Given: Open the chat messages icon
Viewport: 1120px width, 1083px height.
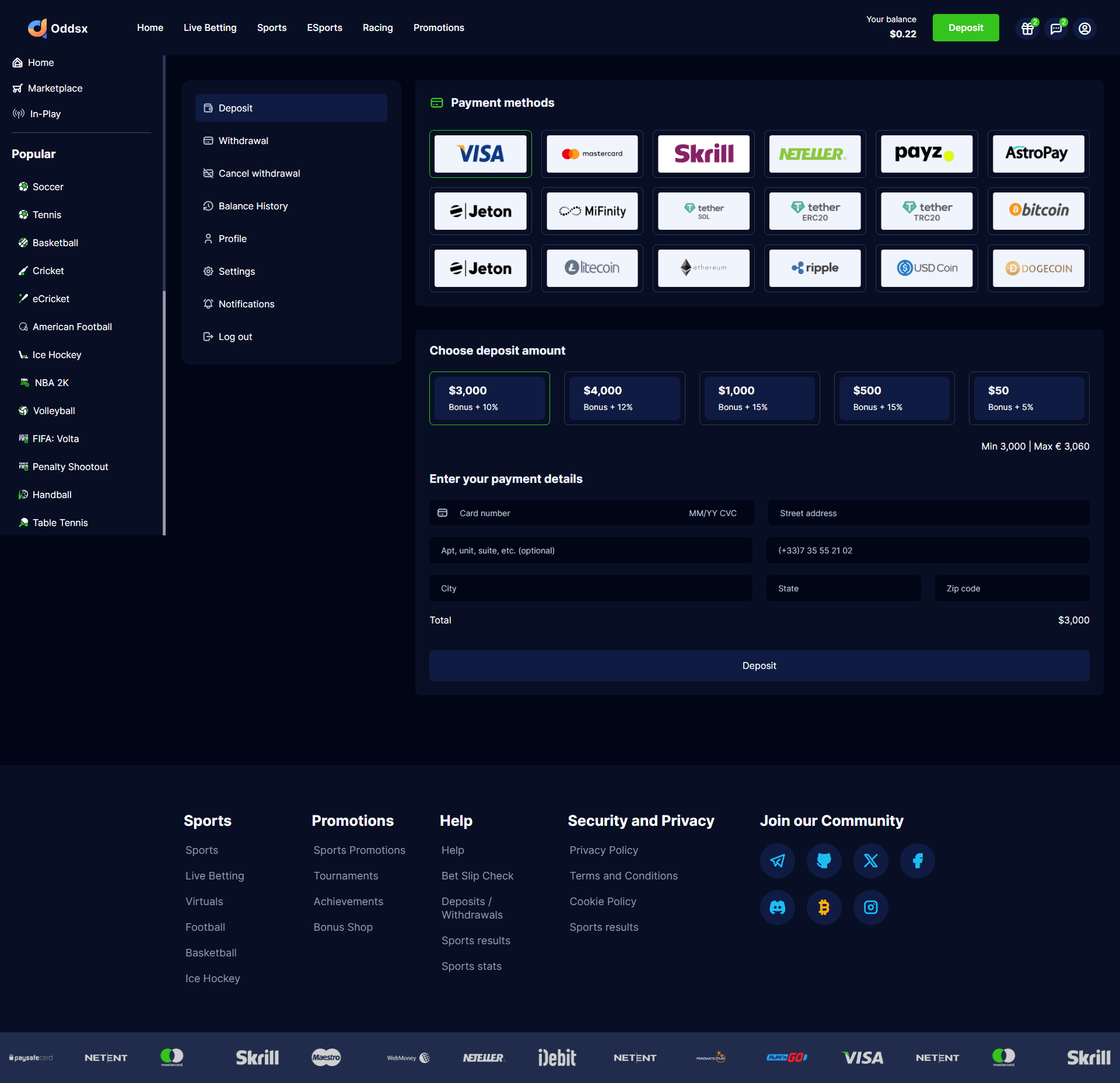Looking at the screenshot, I should tap(1056, 29).
